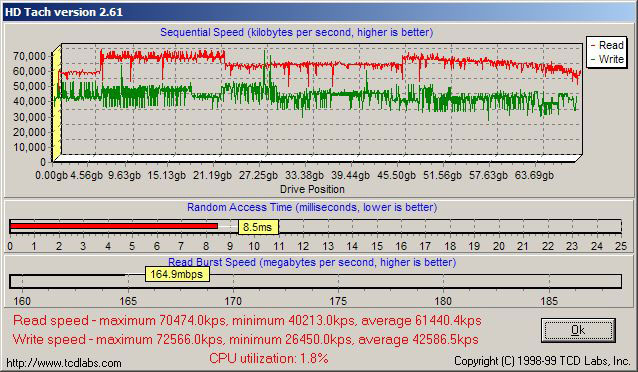
Task: Click the 15.13gb drive position label
Action: coord(166,175)
